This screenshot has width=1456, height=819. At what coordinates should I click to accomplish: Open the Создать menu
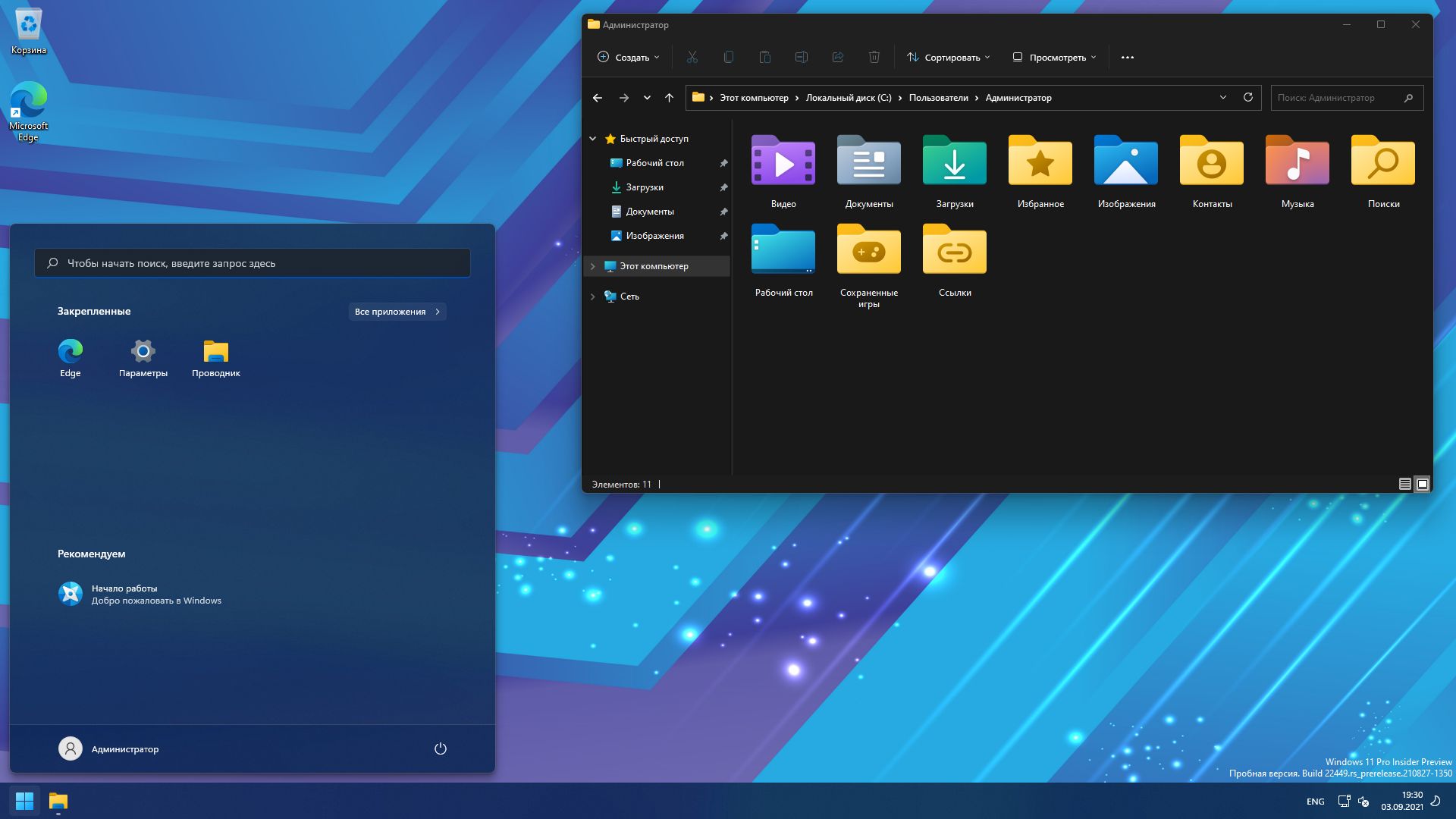point(628,57)
